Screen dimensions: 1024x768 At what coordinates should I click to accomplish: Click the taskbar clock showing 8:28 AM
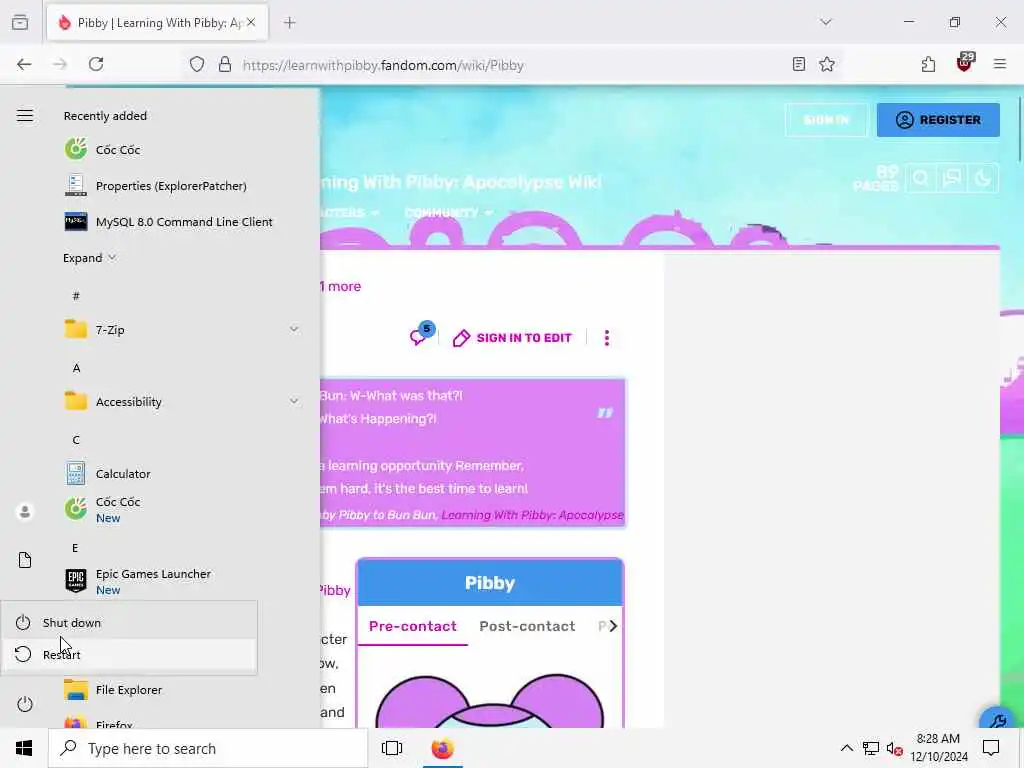pyautogui.click(x=938, y=748)
